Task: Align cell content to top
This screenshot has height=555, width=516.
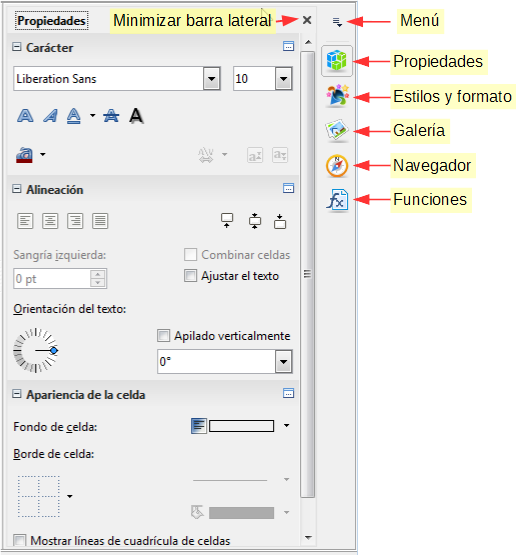Action: (x=227, y=221)
